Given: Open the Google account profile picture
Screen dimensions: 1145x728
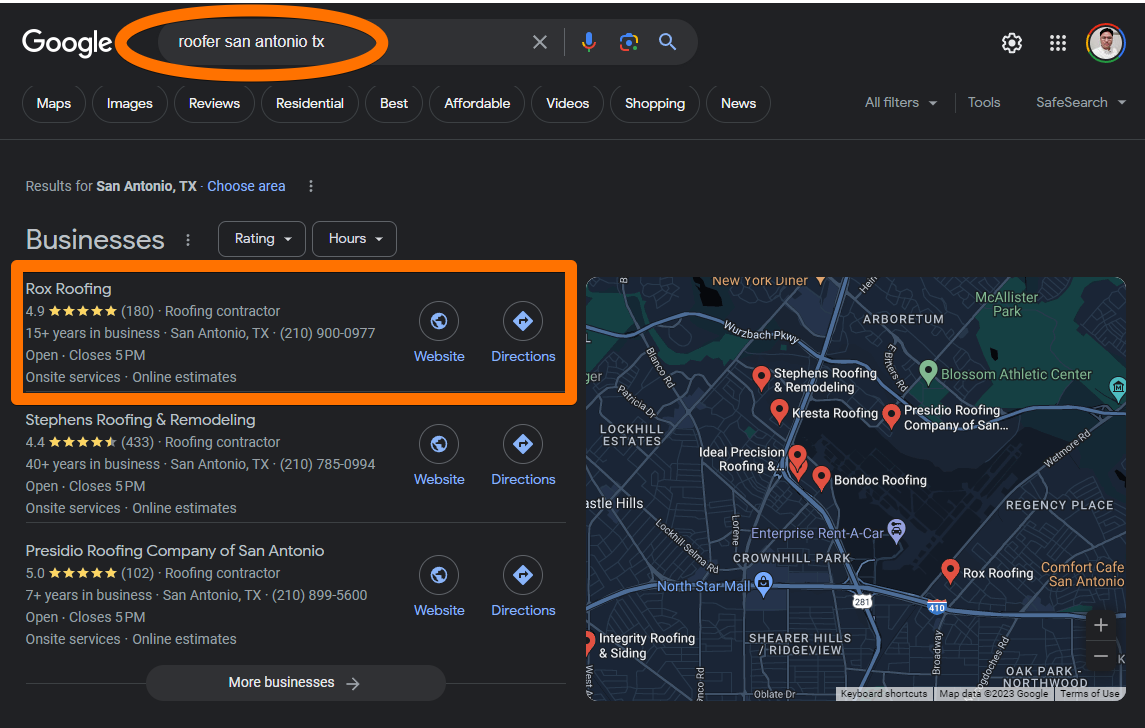Looking at the screenshot, I should [x=1106, y=43].
